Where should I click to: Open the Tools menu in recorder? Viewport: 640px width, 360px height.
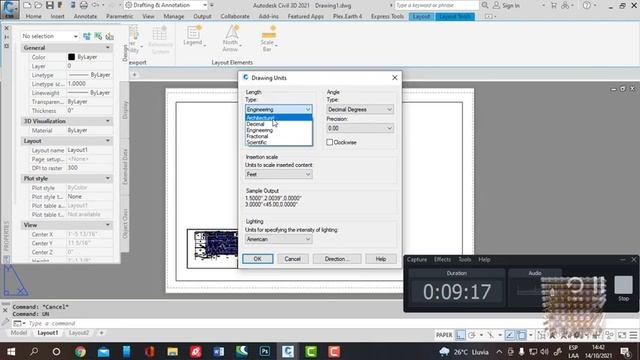464,260
